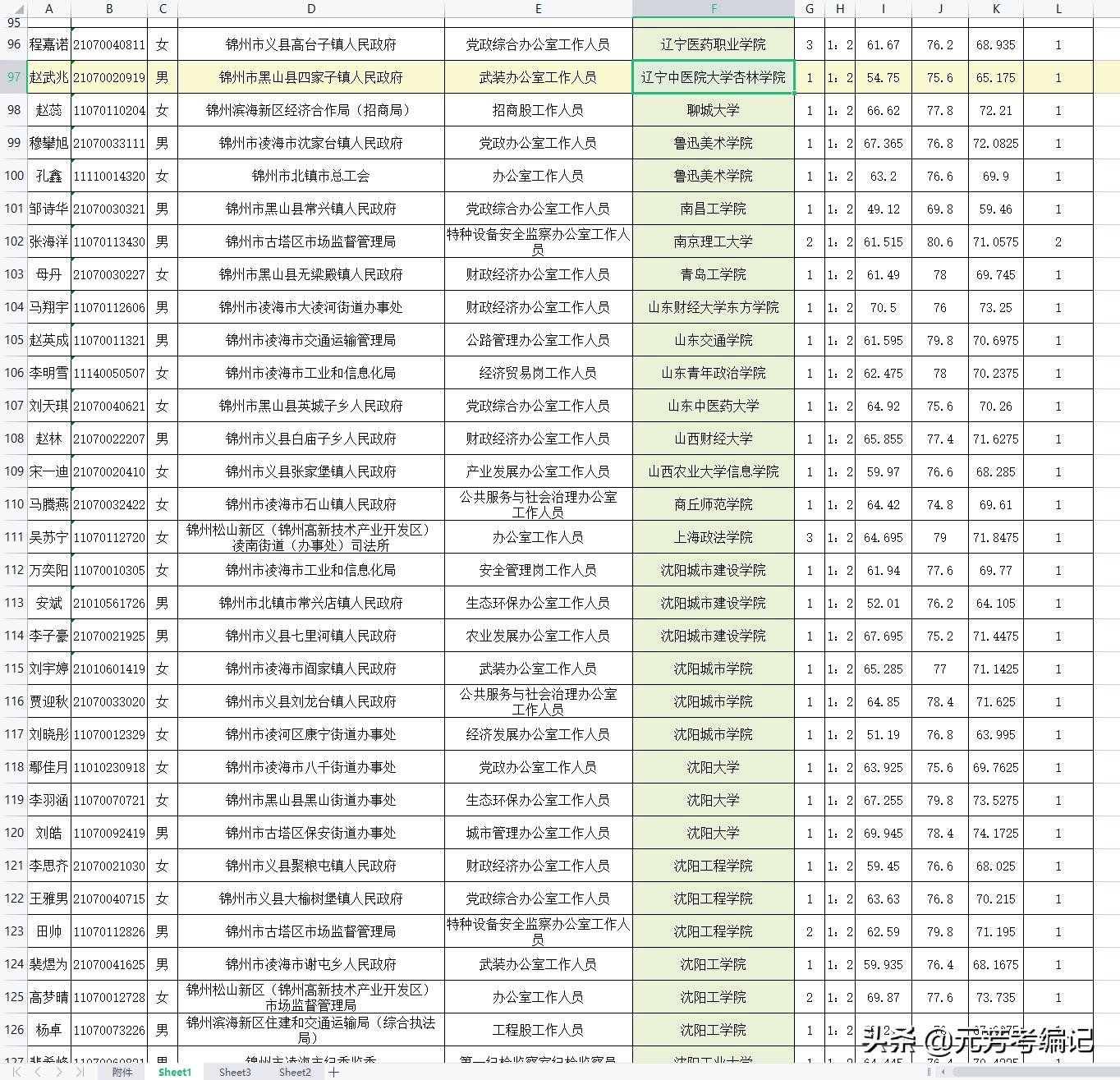
Task: Switch to the Sheet3 tab
Action: (x=235, y=1072)
